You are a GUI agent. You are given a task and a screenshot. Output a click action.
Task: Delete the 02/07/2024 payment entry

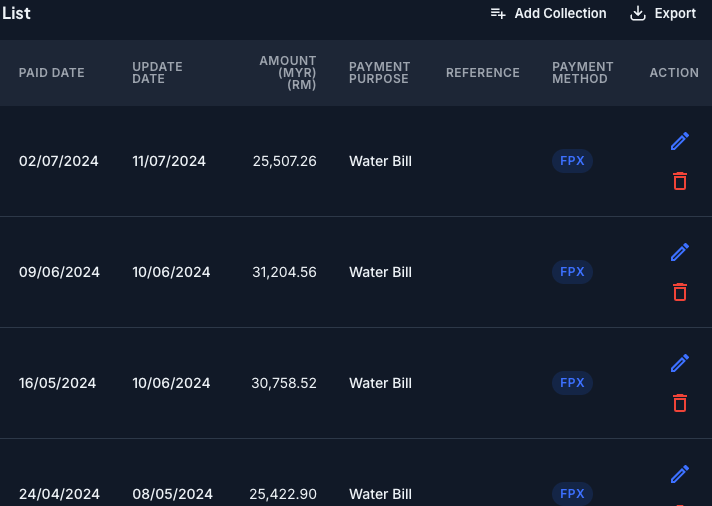pos(680,181)
